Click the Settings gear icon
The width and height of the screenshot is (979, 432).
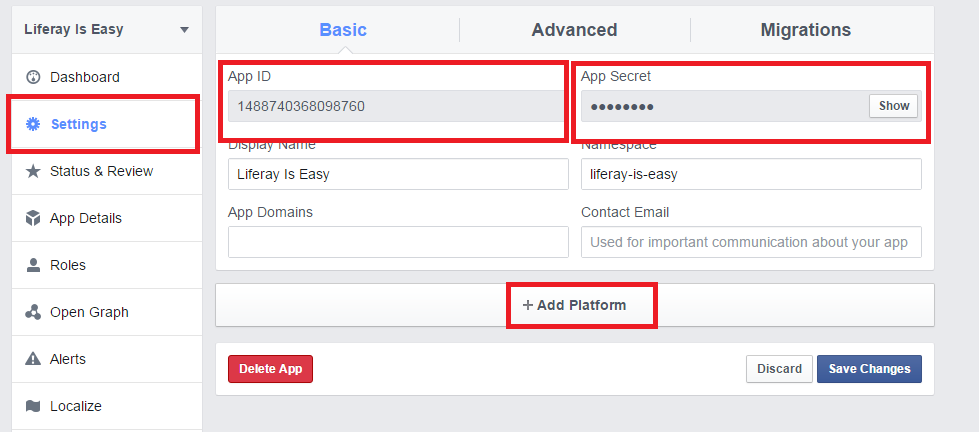point(32,124)
